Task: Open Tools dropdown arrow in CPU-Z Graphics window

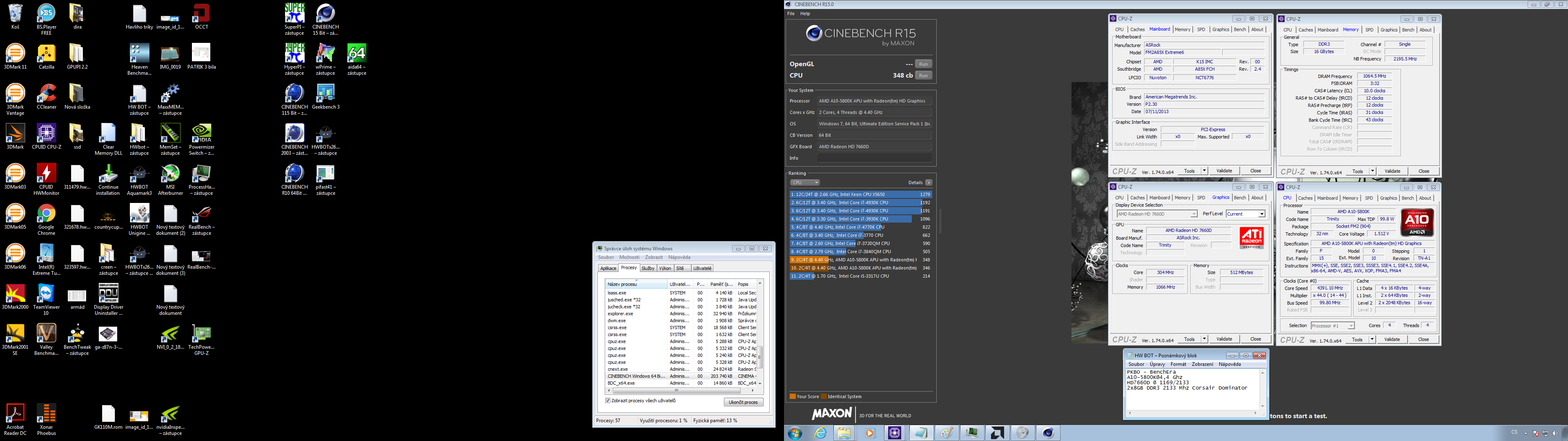Action: click(1204, 339)
